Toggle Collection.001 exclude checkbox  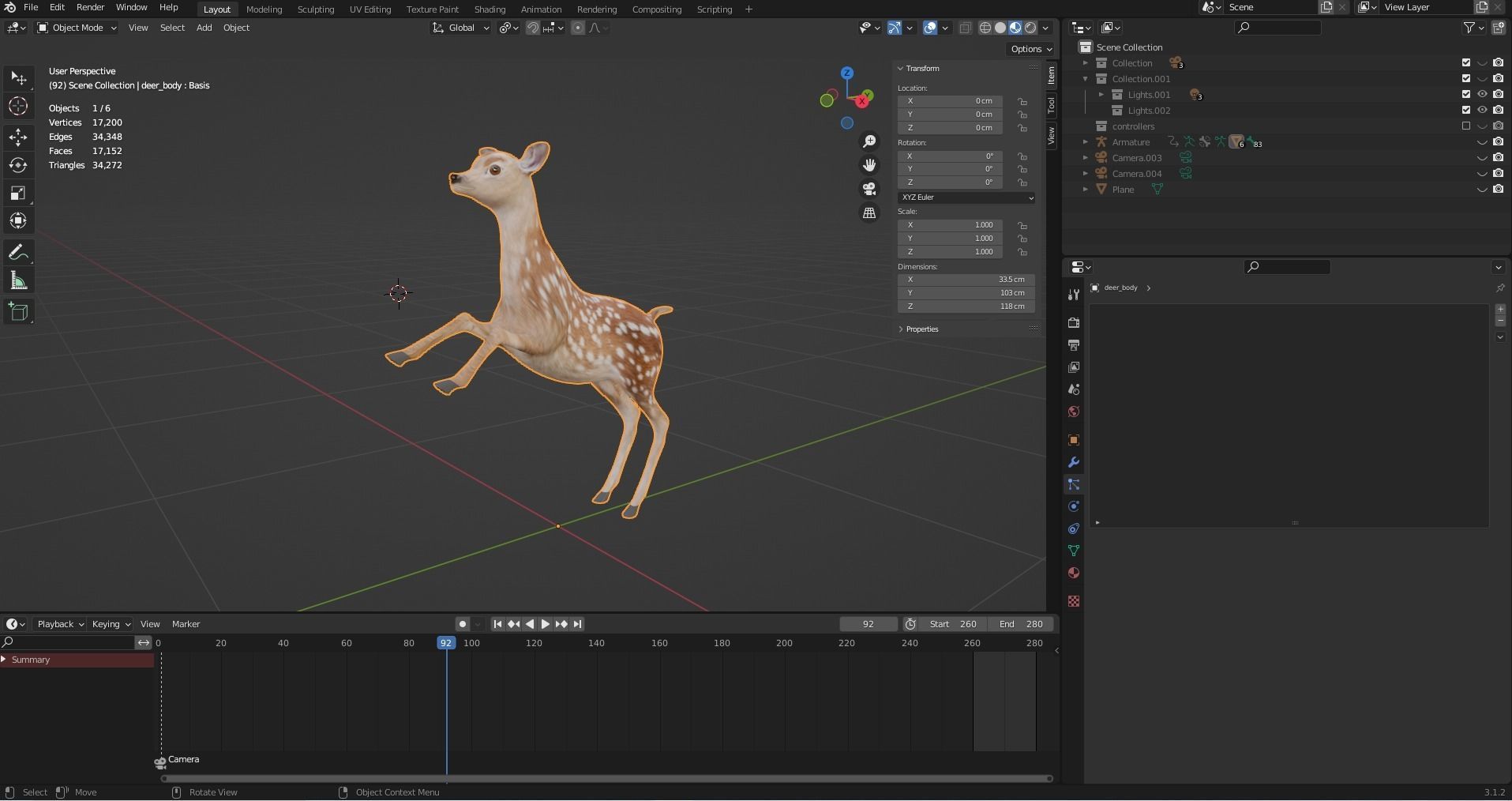tap(1466, 79)
